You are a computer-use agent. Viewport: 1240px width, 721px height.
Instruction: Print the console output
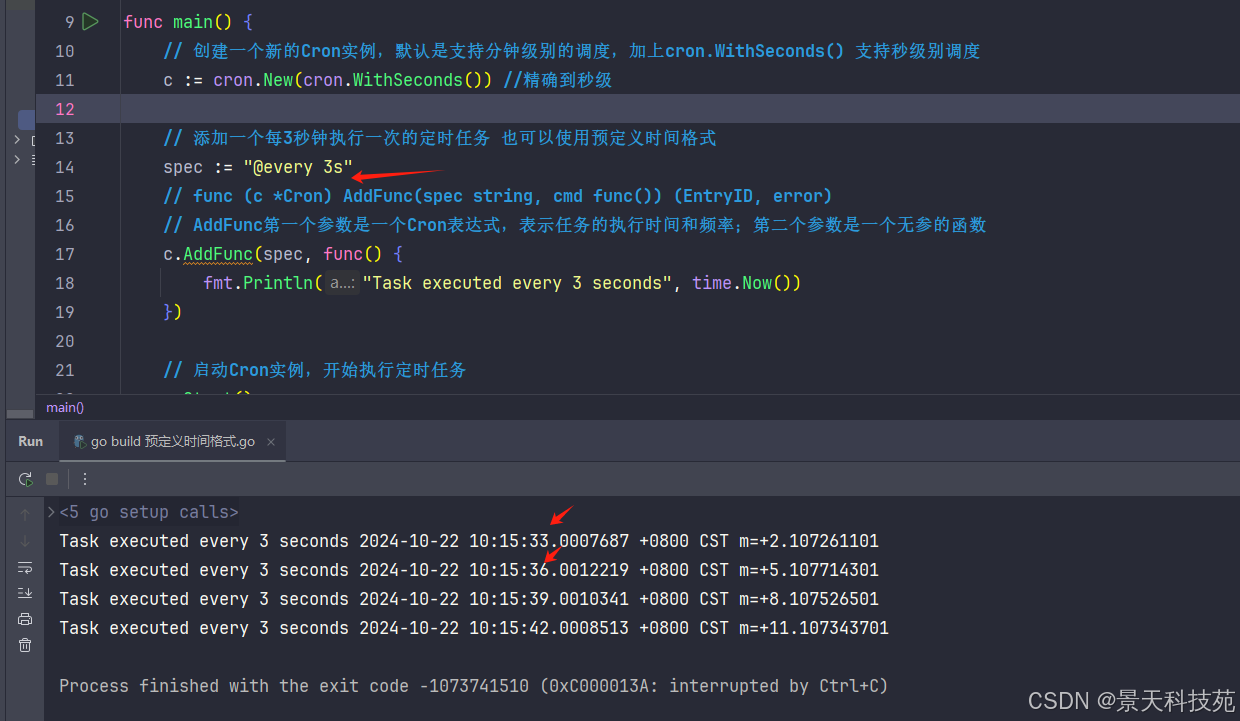click(x=25, y=619)
